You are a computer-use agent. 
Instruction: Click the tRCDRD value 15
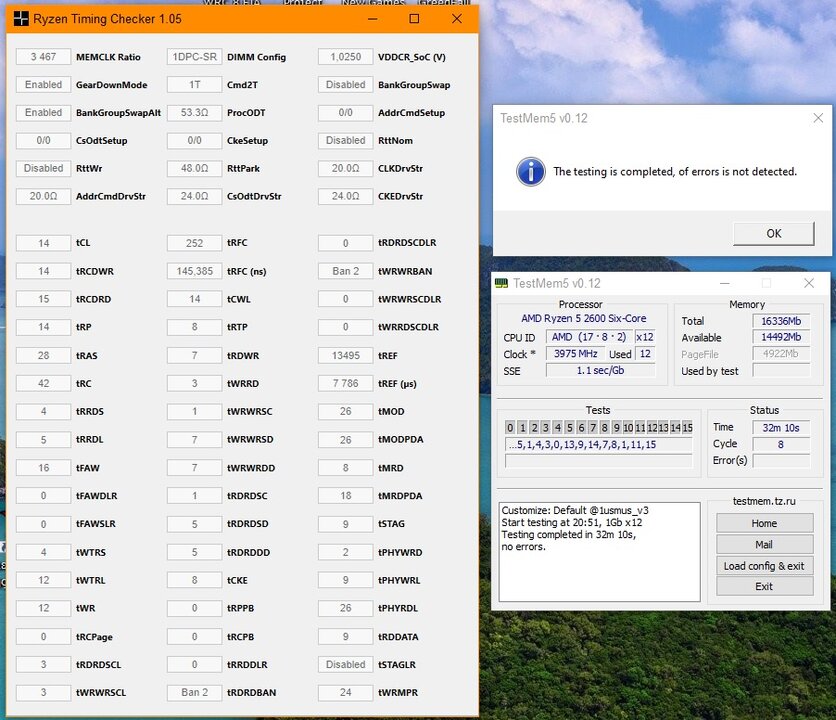click(x=43, y=299)
